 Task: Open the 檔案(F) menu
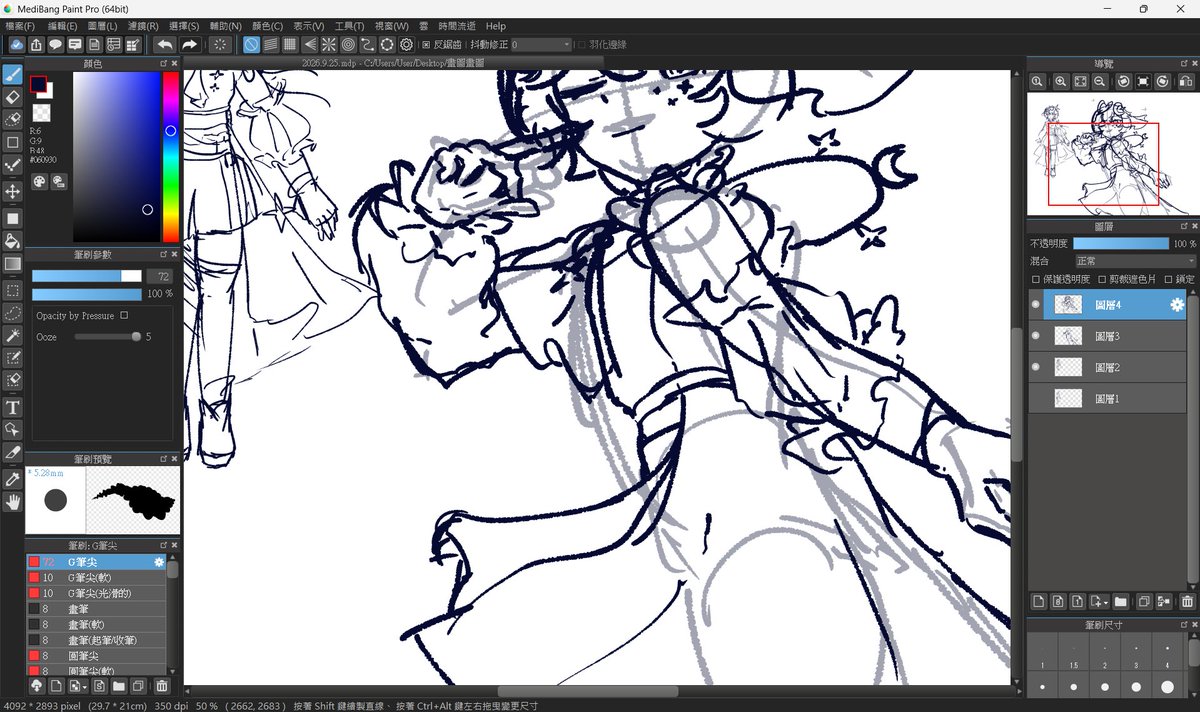click(x=20, y=26)
